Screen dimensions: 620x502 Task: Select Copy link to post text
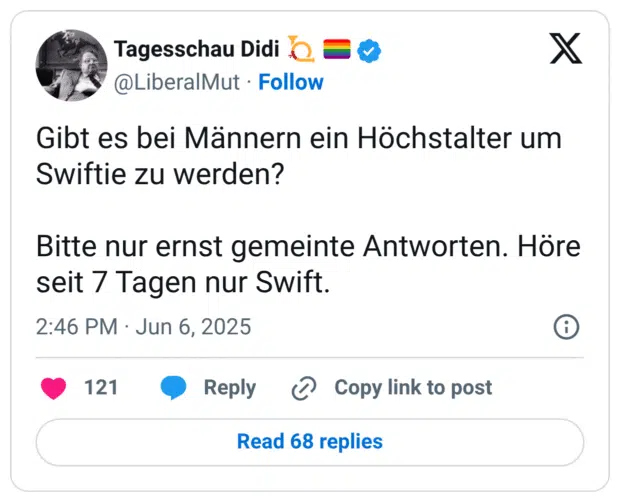(413, 388)
